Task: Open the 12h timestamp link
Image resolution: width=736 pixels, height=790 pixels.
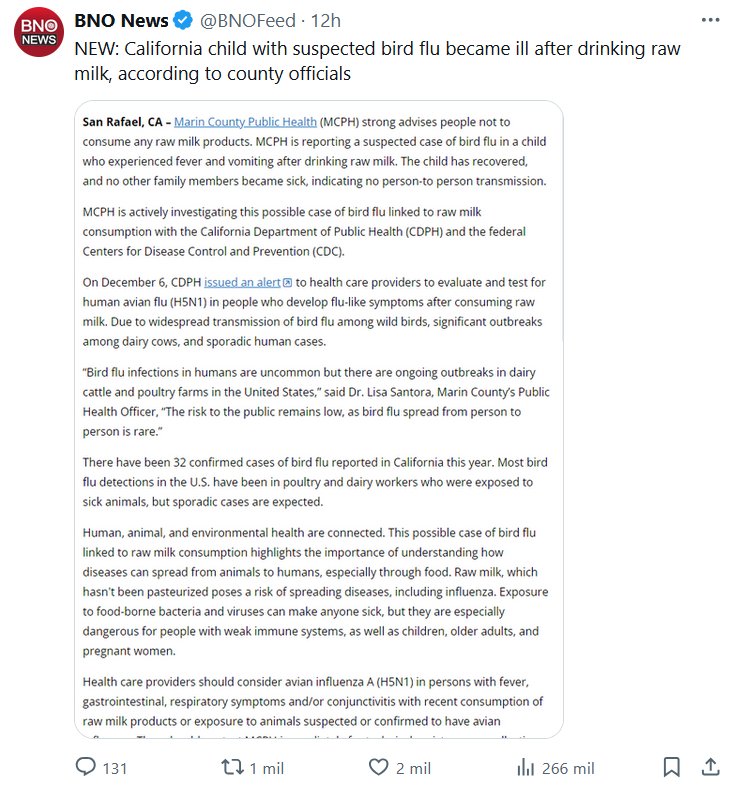Action: 325,21
